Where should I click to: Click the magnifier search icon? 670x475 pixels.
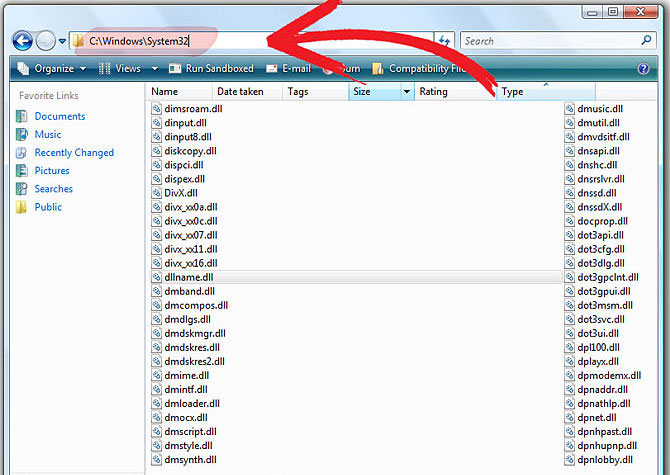click(646, 40)
